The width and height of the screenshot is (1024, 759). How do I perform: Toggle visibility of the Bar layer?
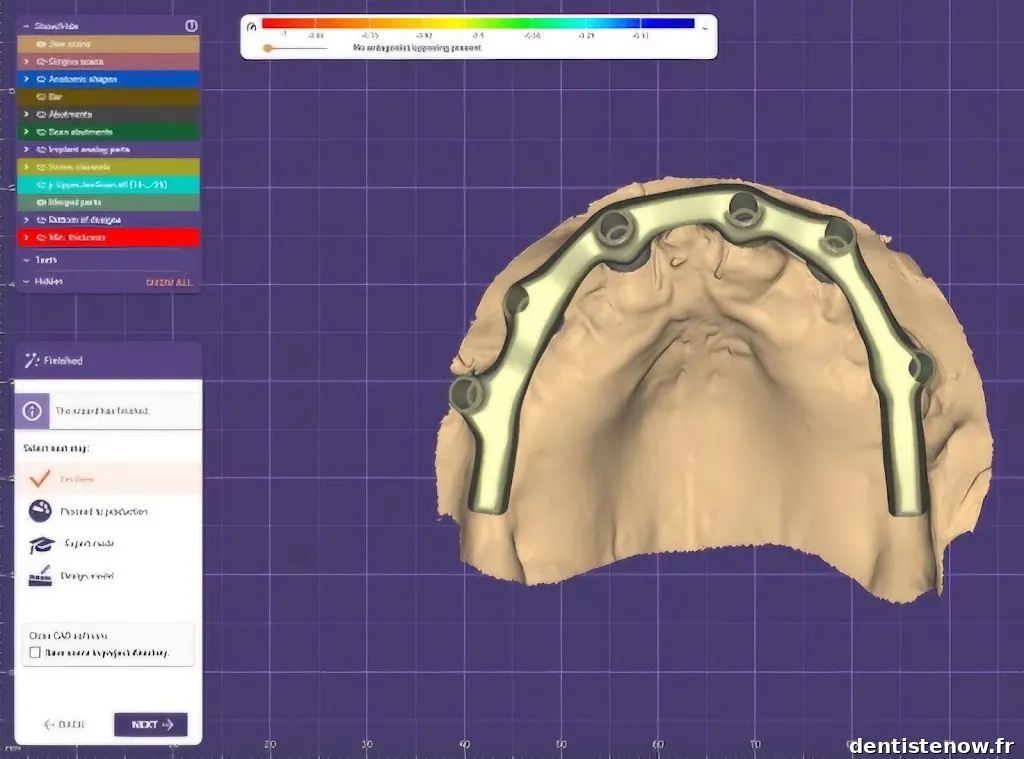41,97
